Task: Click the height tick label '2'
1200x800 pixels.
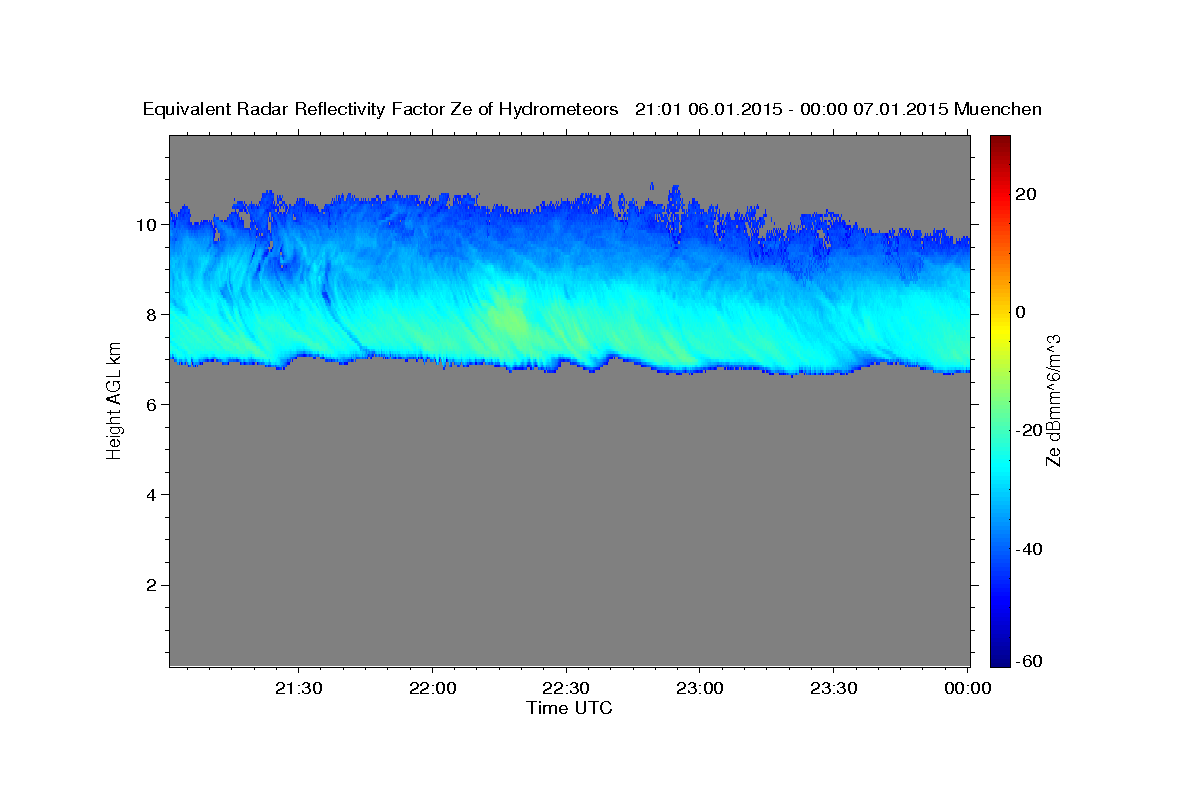Action: 150,585
